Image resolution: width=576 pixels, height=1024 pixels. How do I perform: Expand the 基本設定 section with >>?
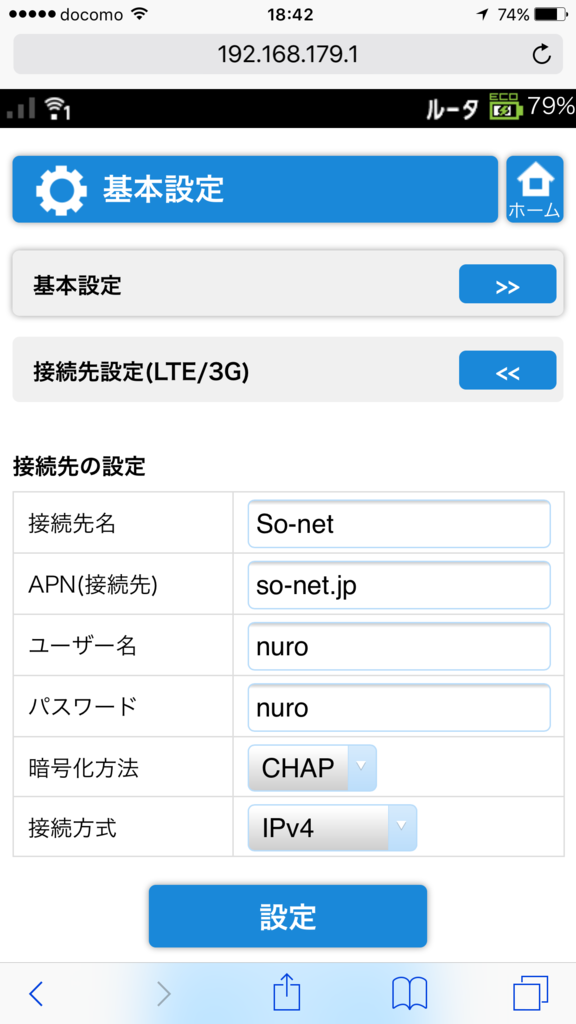(507, 284)
